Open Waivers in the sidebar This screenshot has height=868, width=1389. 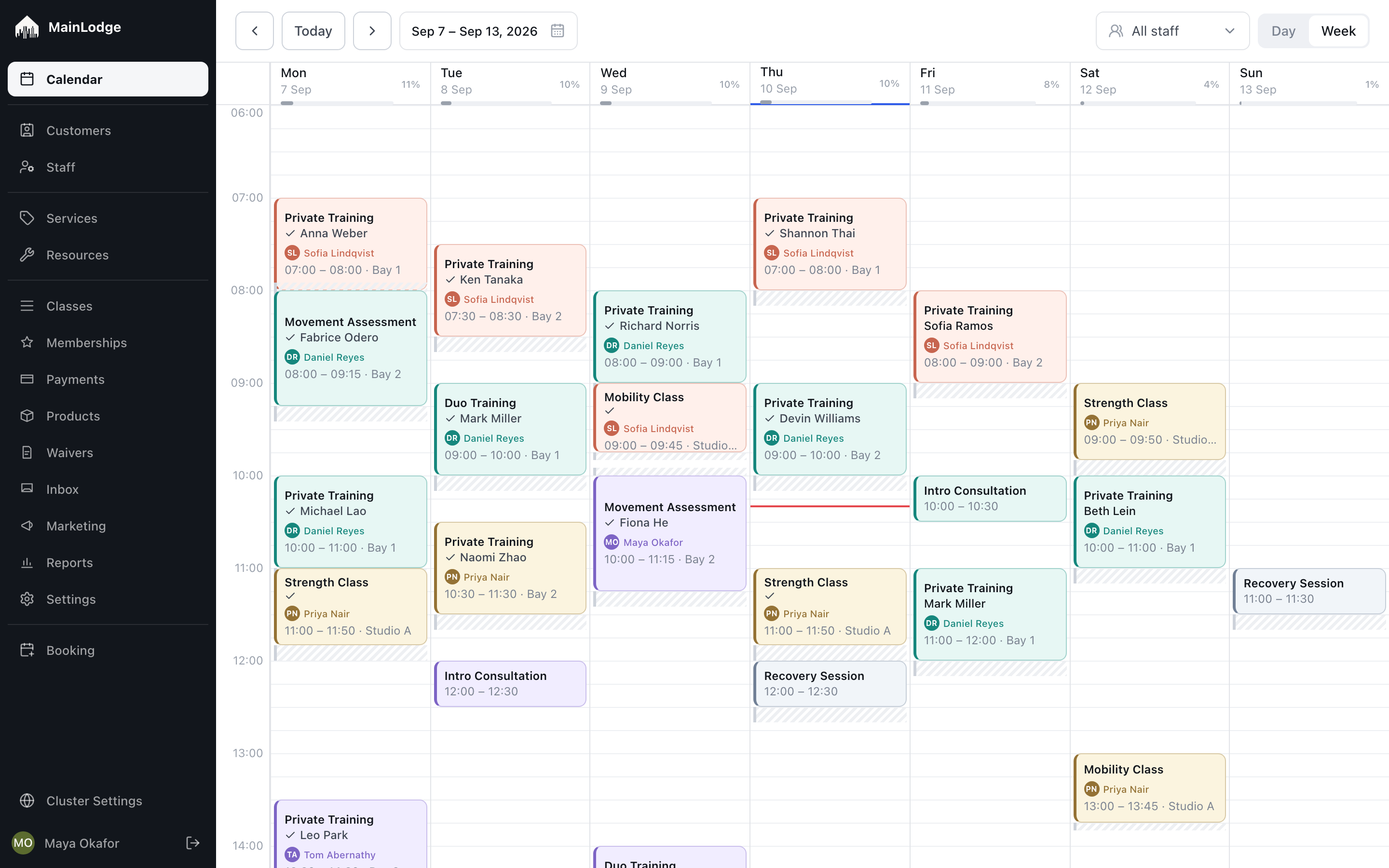(x=108, y=452)
